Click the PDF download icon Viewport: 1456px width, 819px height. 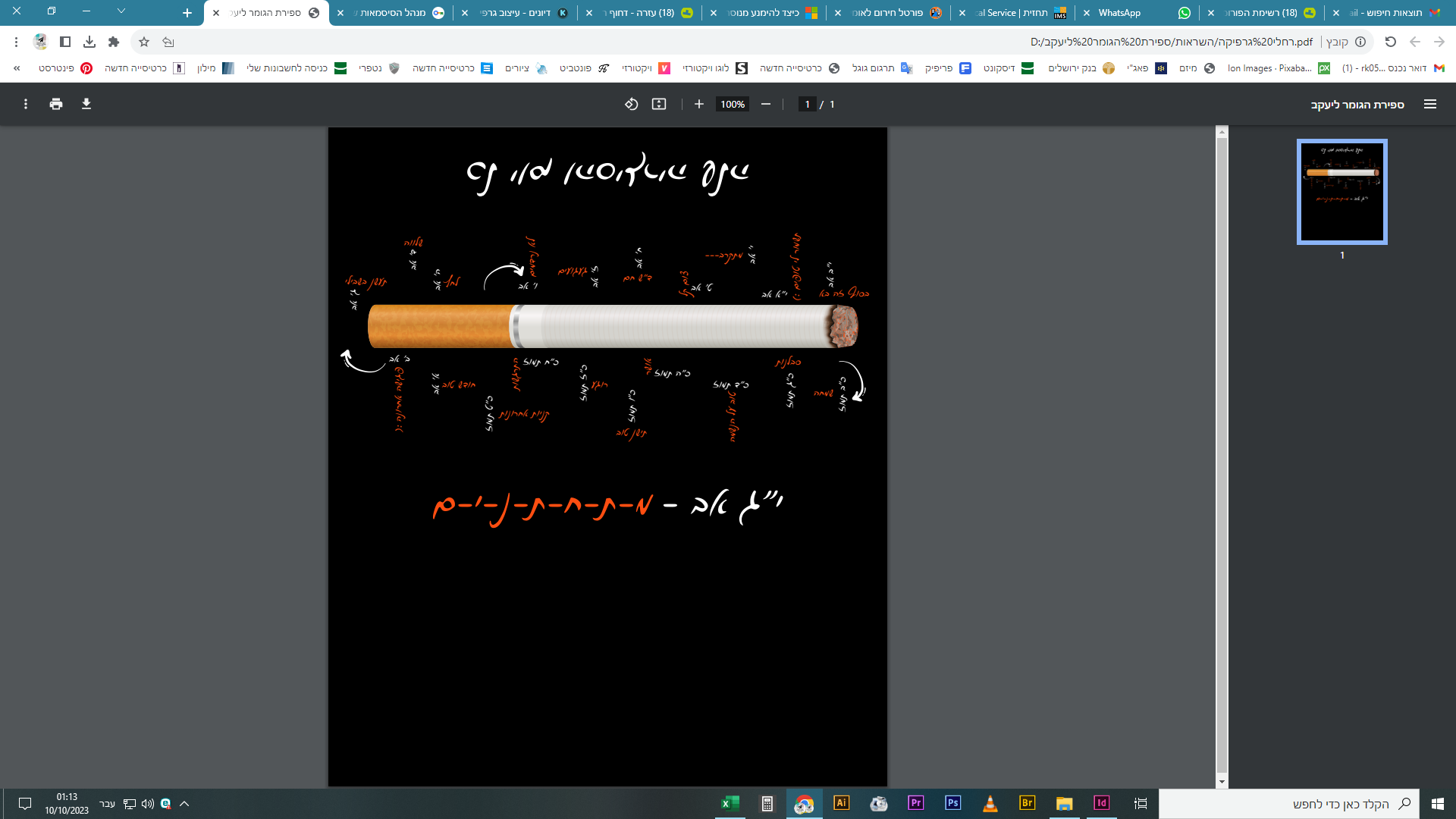click(86, 104)
